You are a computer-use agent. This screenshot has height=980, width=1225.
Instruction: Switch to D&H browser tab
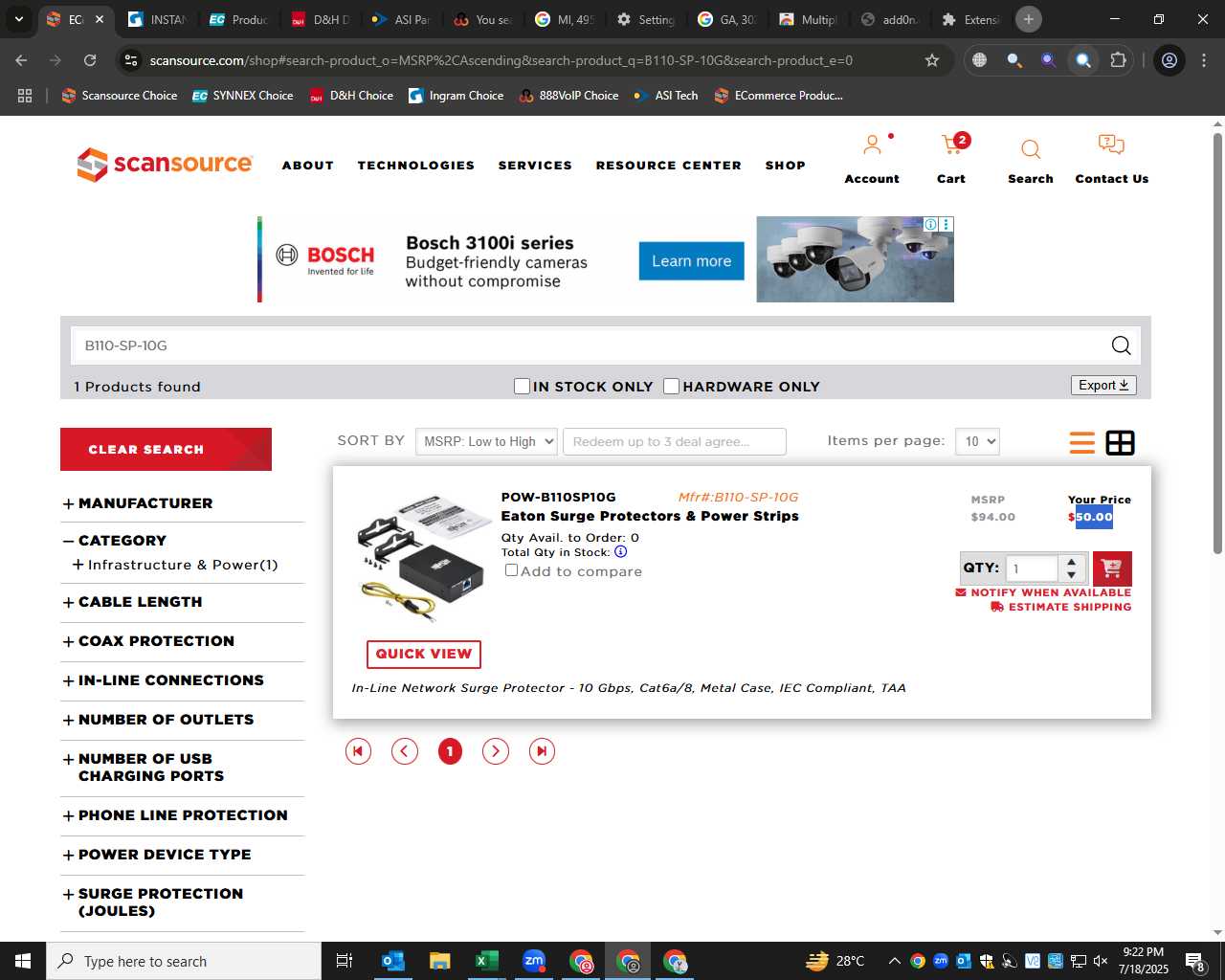point(322,19)
